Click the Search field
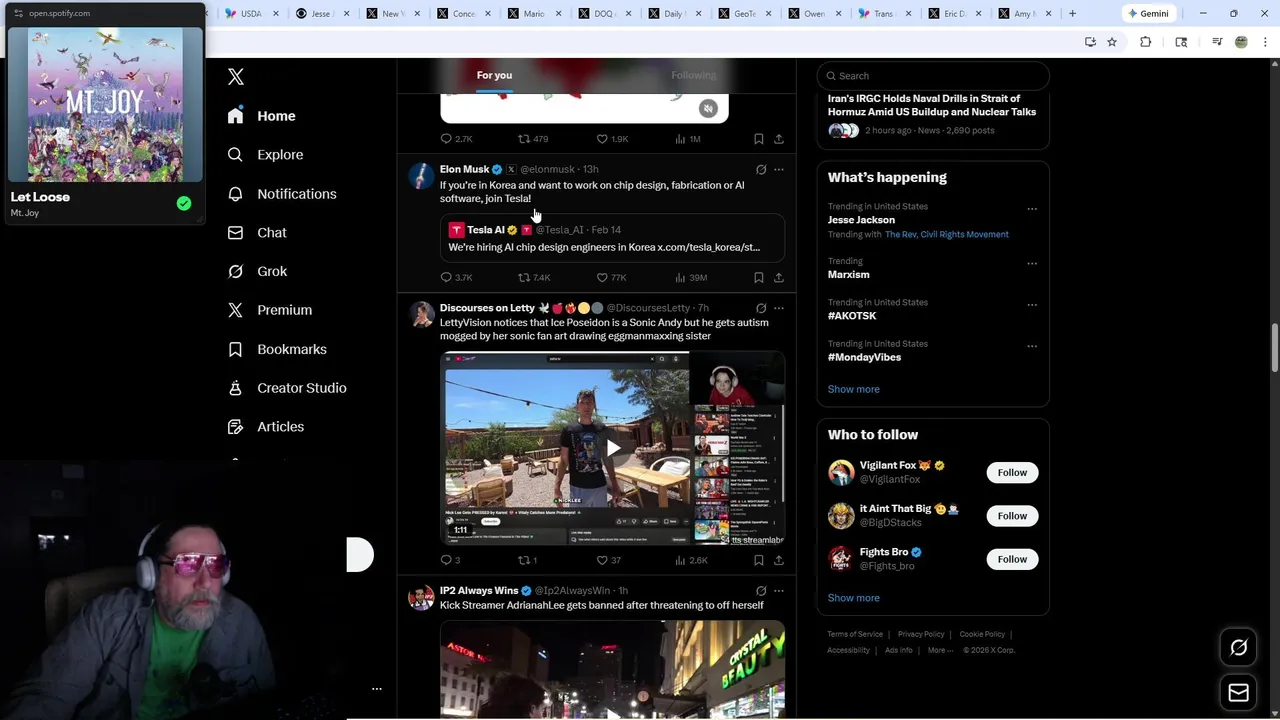The image size is (1280, 720). pyautogui.click(x=933, y=76)
